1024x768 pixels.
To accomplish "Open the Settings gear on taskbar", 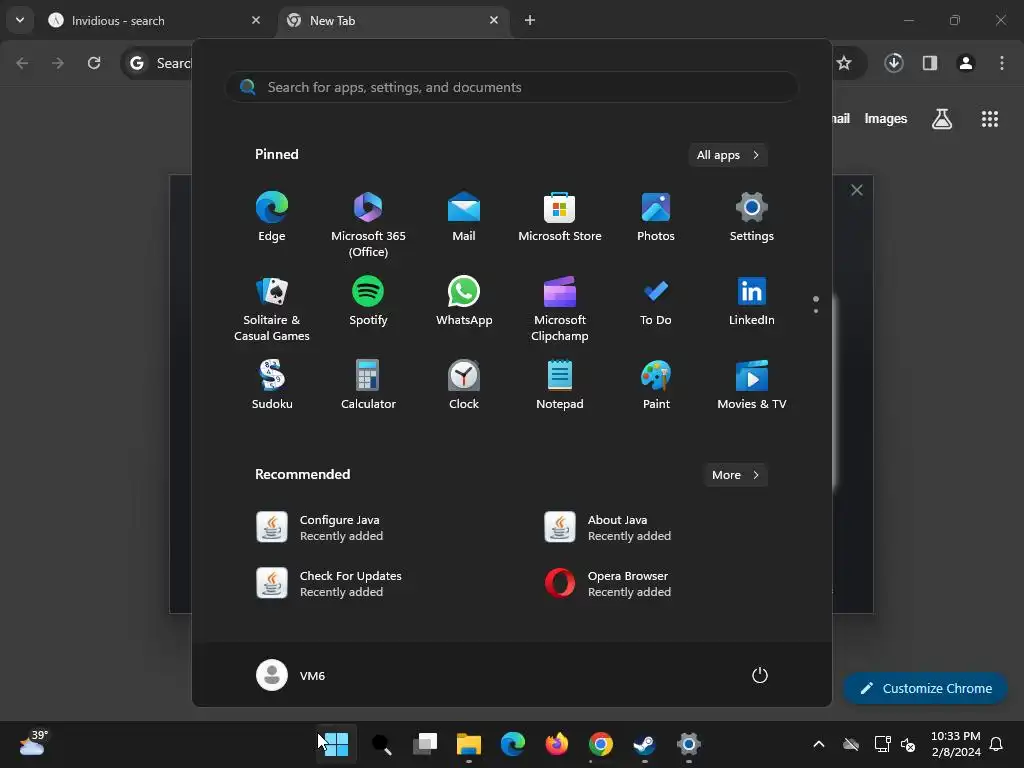I will (x=688, y=744).
